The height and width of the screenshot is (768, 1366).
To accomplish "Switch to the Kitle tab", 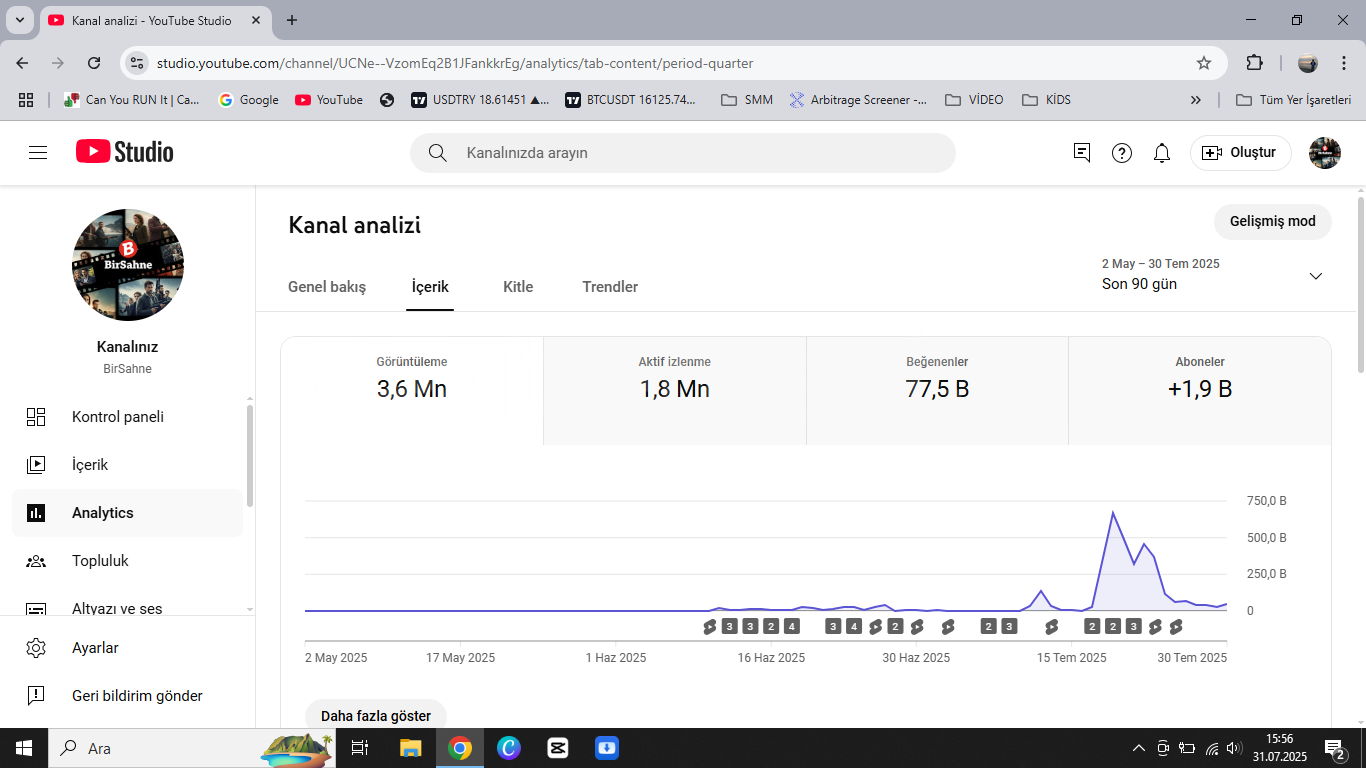I will click(x=518, y=287).
